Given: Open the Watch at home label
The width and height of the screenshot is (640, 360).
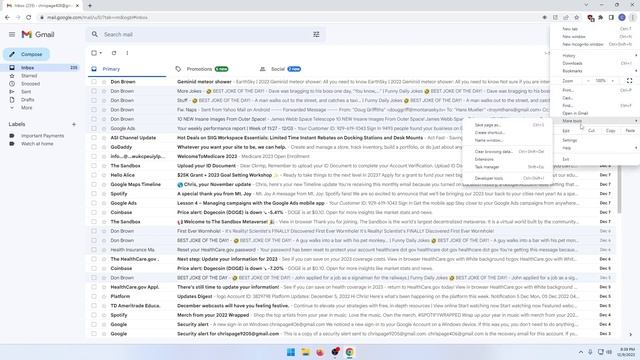Looking at the screenshot, I should pos(37,144).
